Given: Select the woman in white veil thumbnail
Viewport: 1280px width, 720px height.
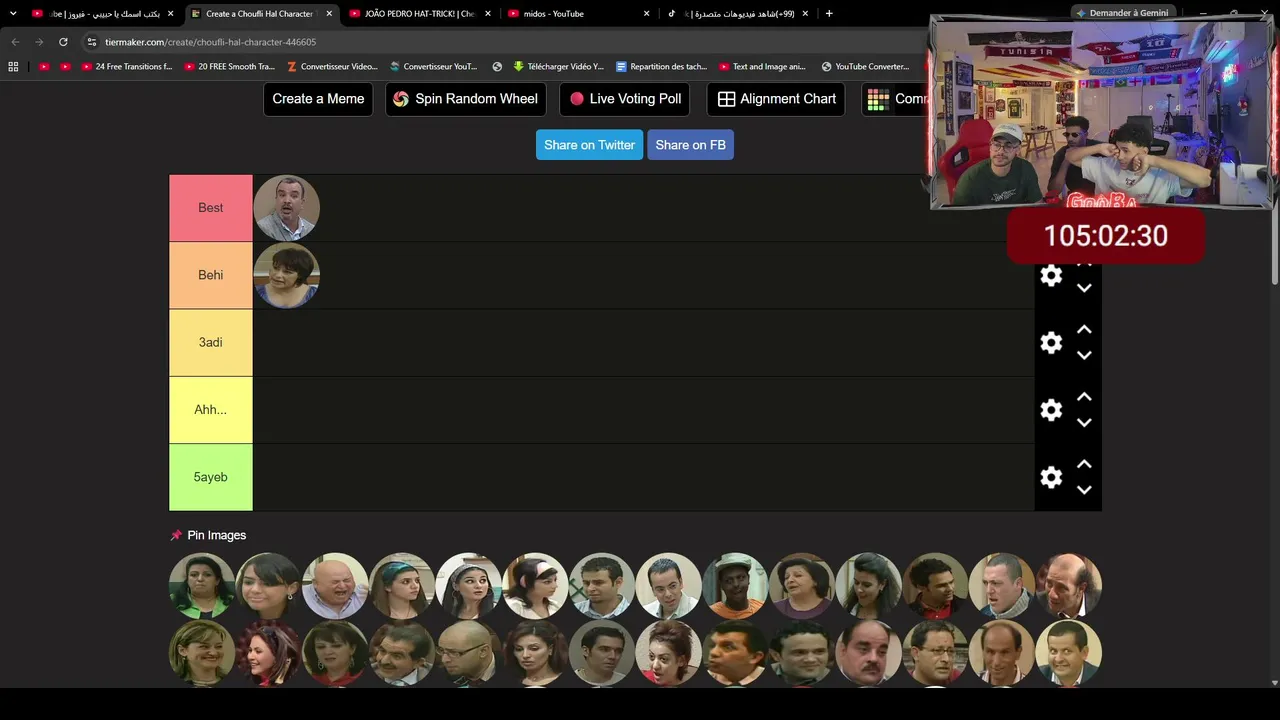Looking at the screenshot, I should 468,586.
